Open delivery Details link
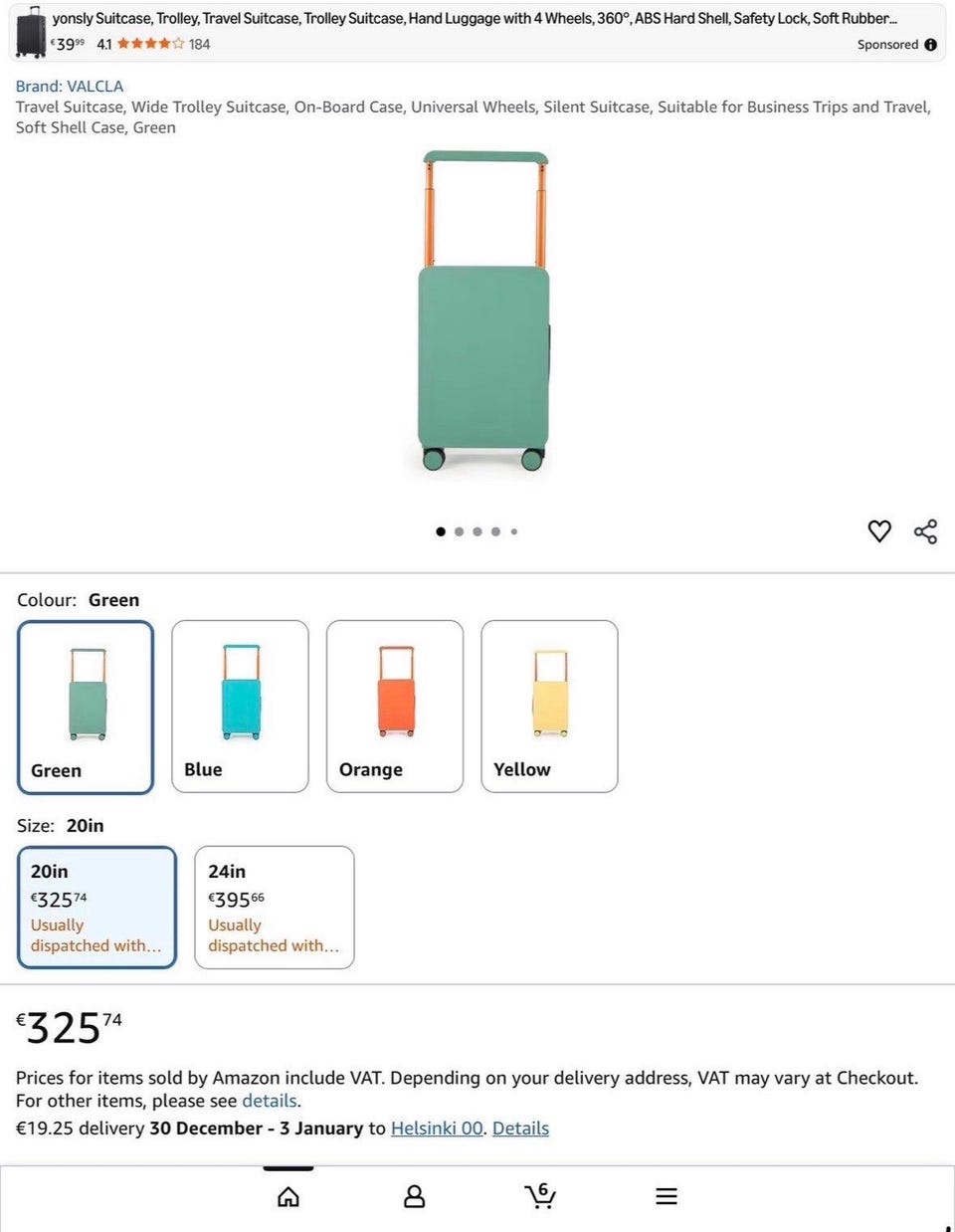Image resolution: width=955 pixels, height=1232 pixels. tap(520, 1129)
